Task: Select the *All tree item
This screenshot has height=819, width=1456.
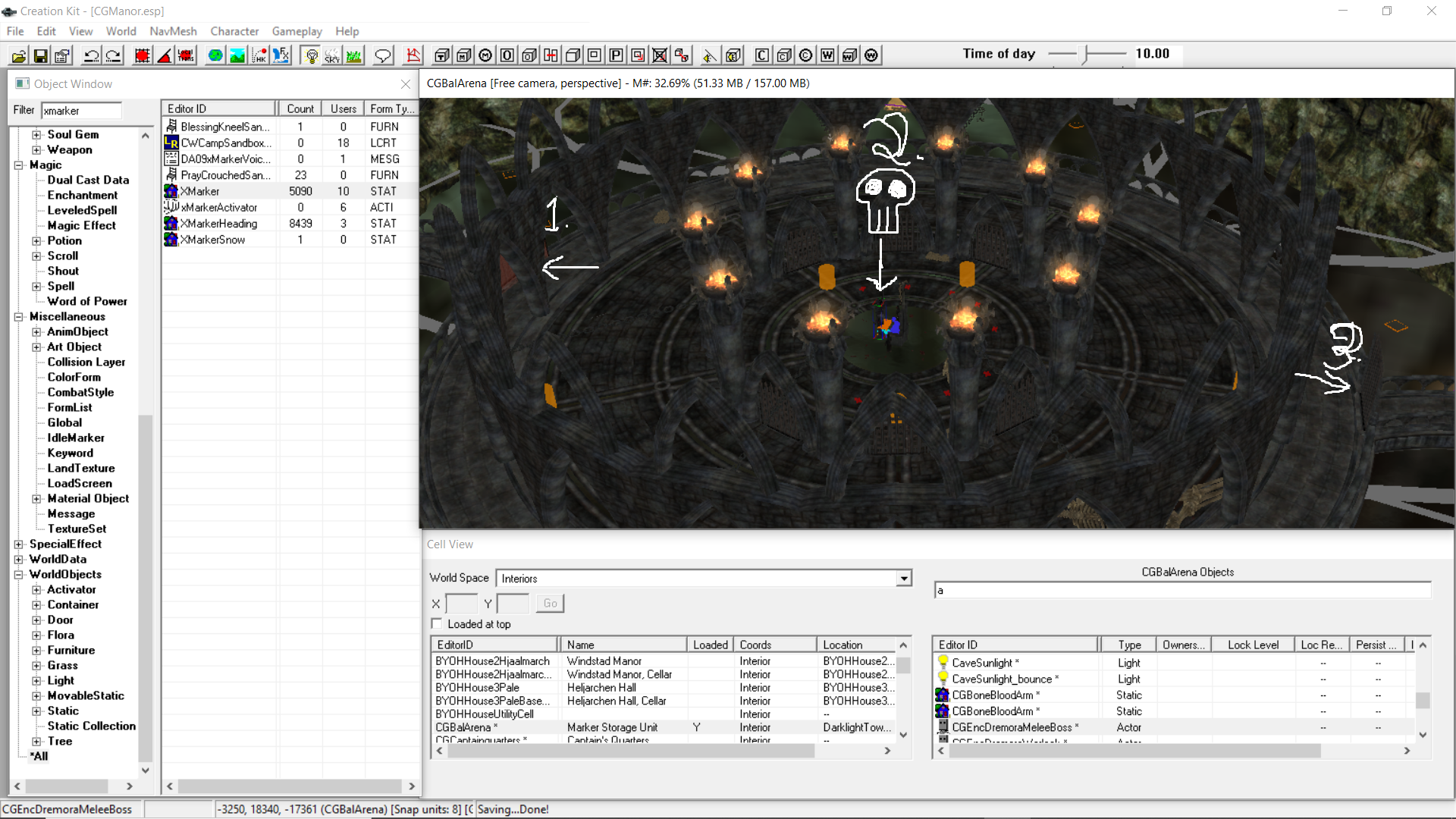Action: pyautogui.click(x=39, y=757)
